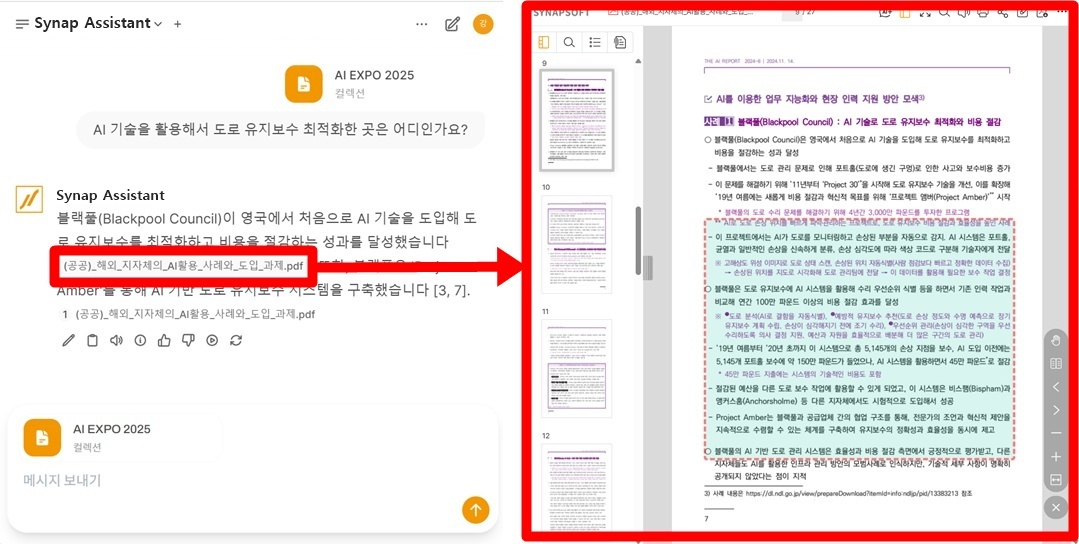
Task: Toggle the thumbnail panel in viewer sidebar
Action: point(544,43)
